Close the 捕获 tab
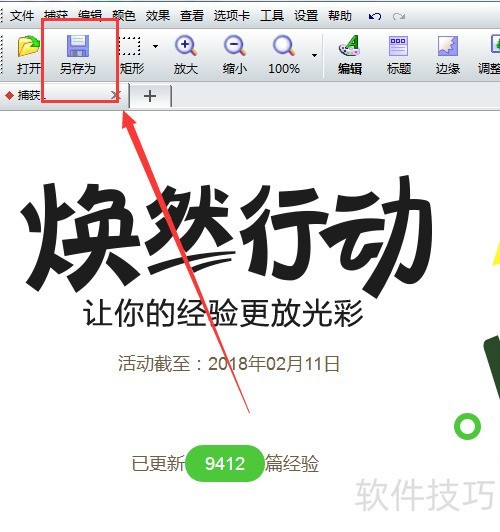Image resolution: width=500 pixels, height=532 pixels. [x=115, y=95]
